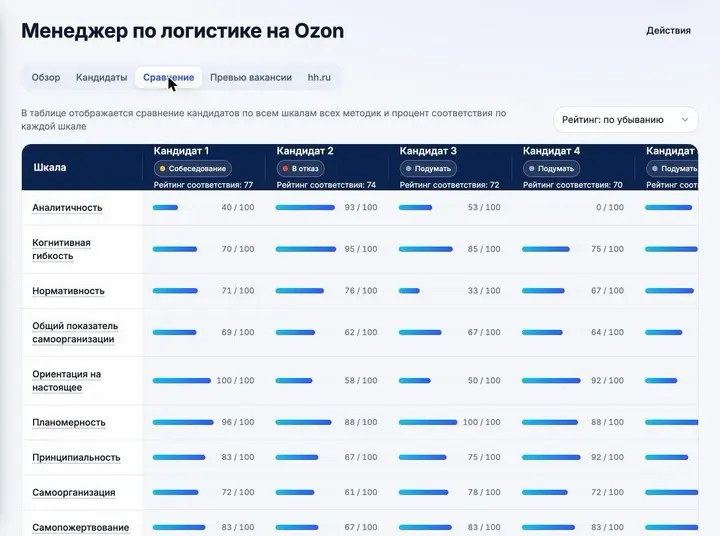Image resolution: width=720 pixels, height=536 pixels.
Task: Click Кандидат 1 score 100 / 100
Action: (235, 380)
